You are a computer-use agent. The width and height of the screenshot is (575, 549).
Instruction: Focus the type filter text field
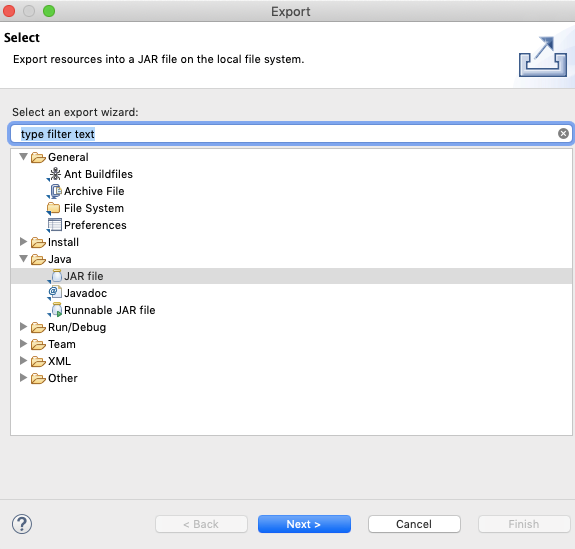coord(290,134)
